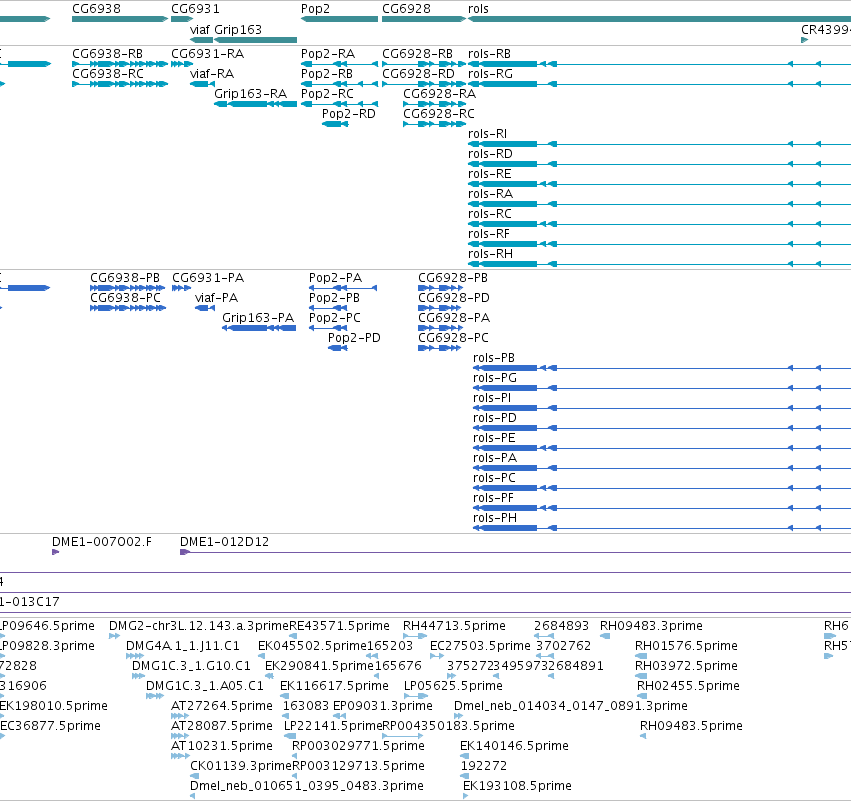Image resolution: width=851 pixels, height=801 pixels.
Task: Click the teal Grip163 gene bar
Action: point(256,40)
